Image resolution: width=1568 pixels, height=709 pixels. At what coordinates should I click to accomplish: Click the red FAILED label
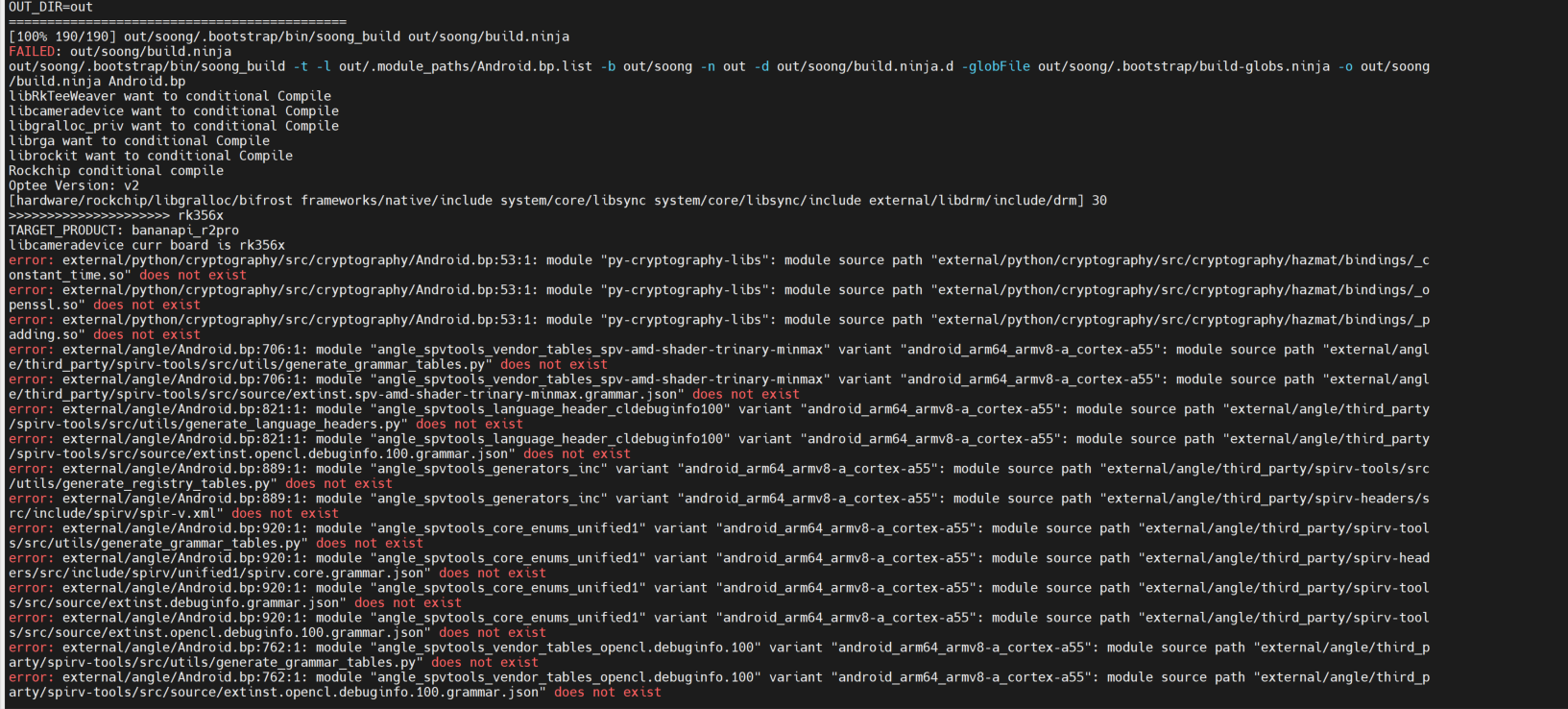point(32,52)
